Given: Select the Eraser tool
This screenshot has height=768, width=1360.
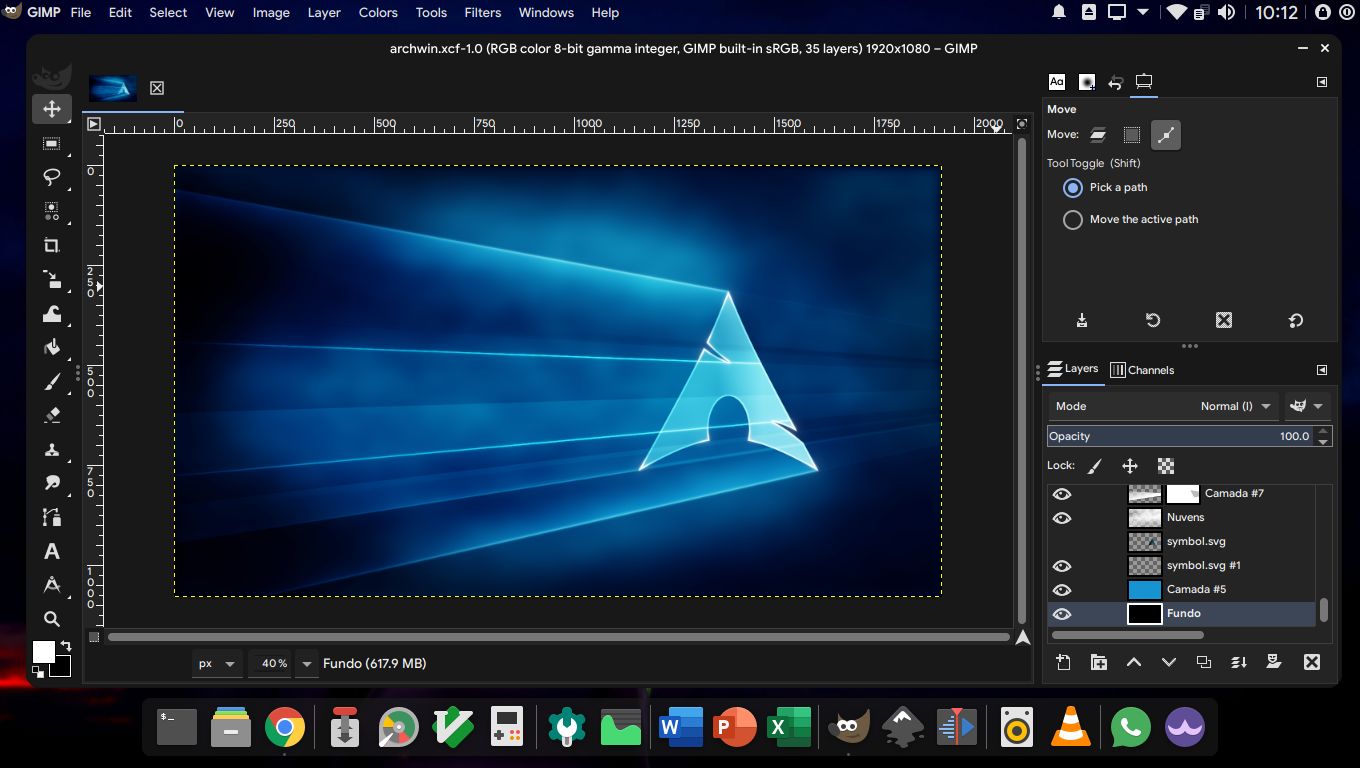Looking at the screenshot, I should coord(52,415).
